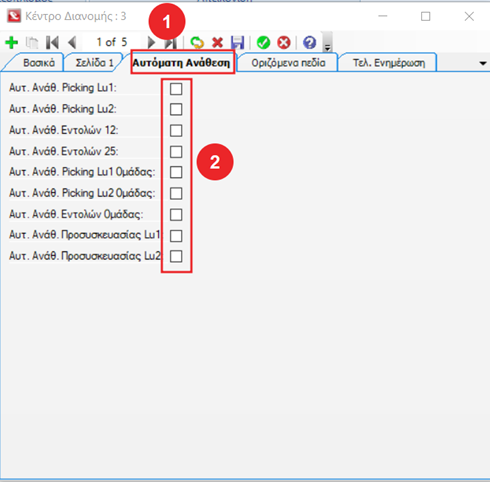Click the green refresh arrows icon
This screenshot has height=482, width=490.
point(197,43)
